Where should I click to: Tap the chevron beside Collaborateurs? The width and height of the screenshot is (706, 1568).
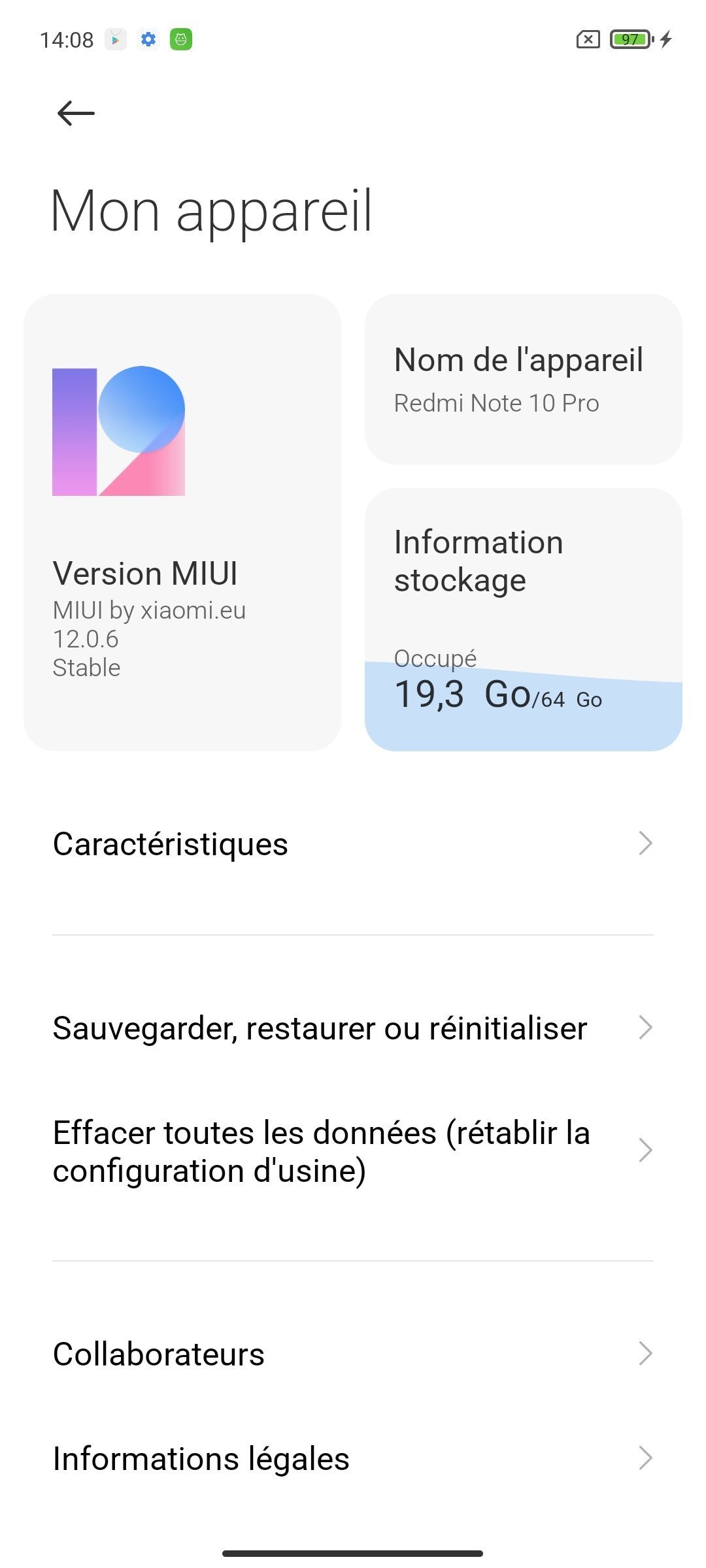(x=645, y=1354)
